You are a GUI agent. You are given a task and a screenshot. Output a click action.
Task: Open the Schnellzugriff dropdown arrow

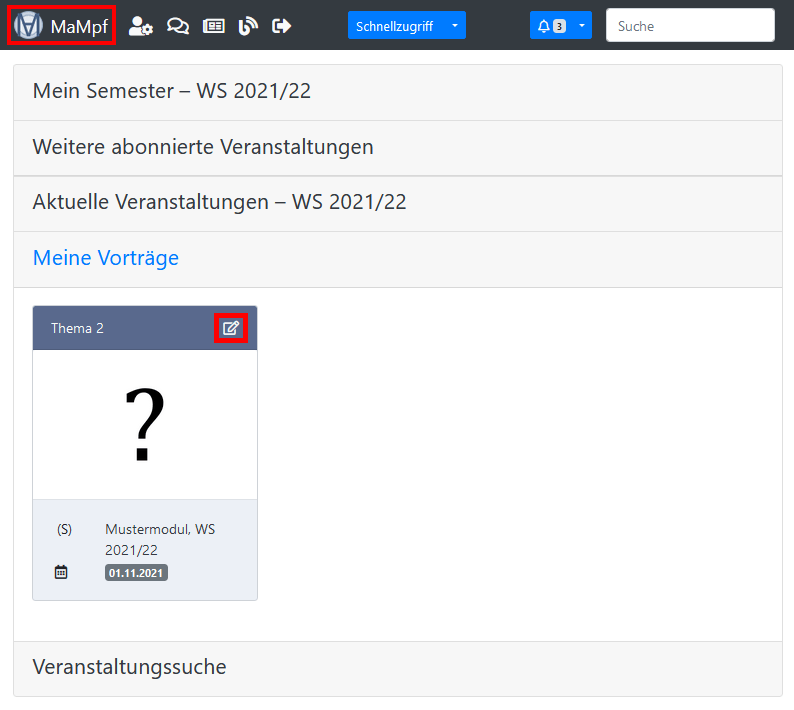pyautogui.click(x=454, y=26)
